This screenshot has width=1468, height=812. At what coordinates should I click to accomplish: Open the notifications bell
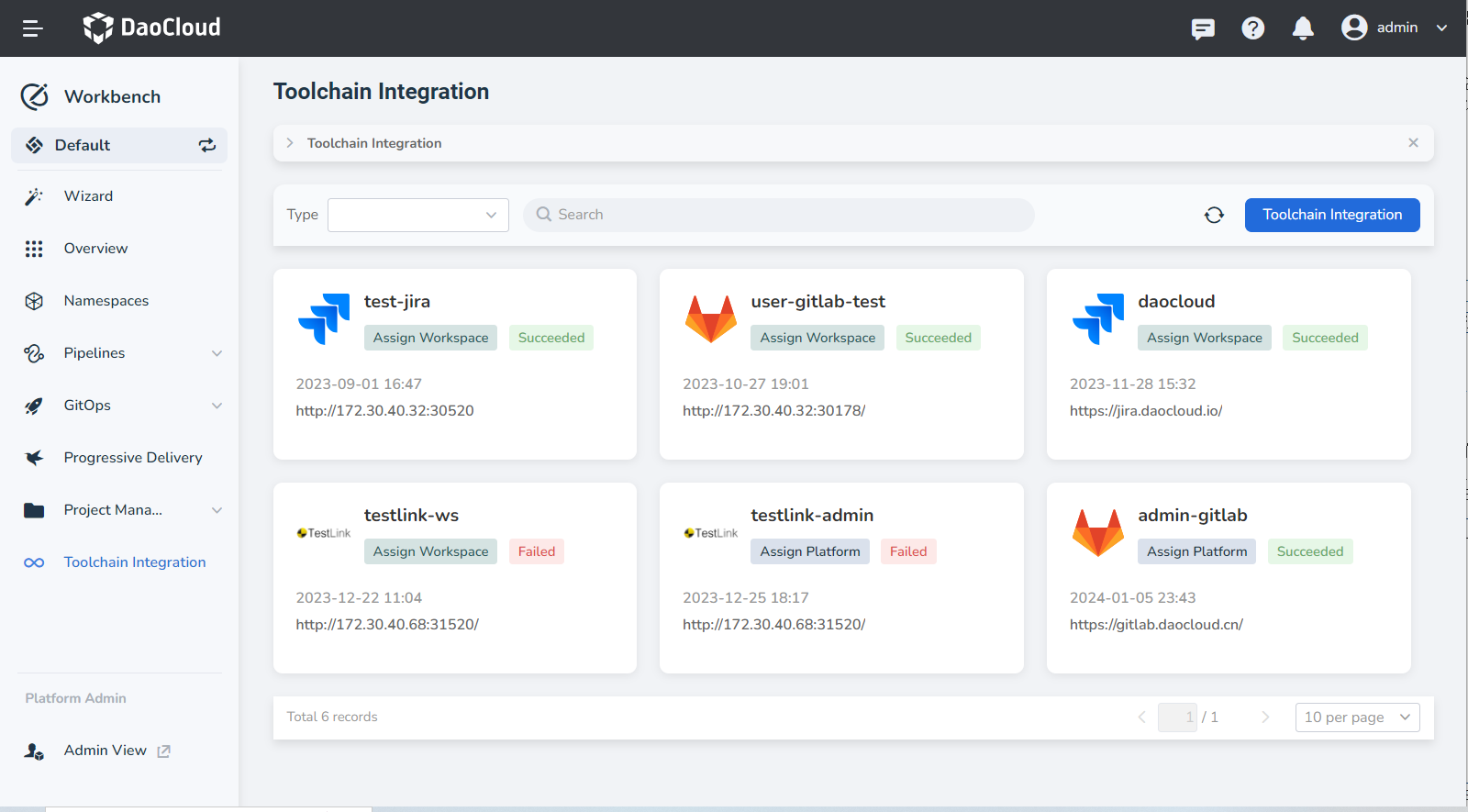click(1303, 28)
